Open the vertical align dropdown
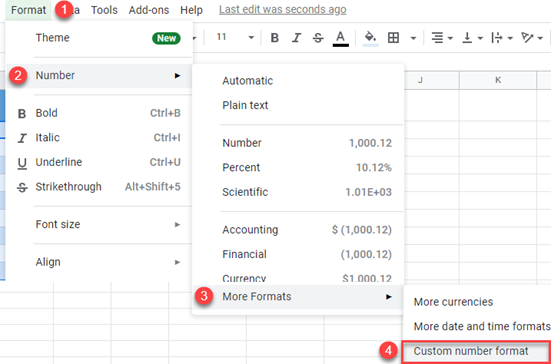 point(472,38)
